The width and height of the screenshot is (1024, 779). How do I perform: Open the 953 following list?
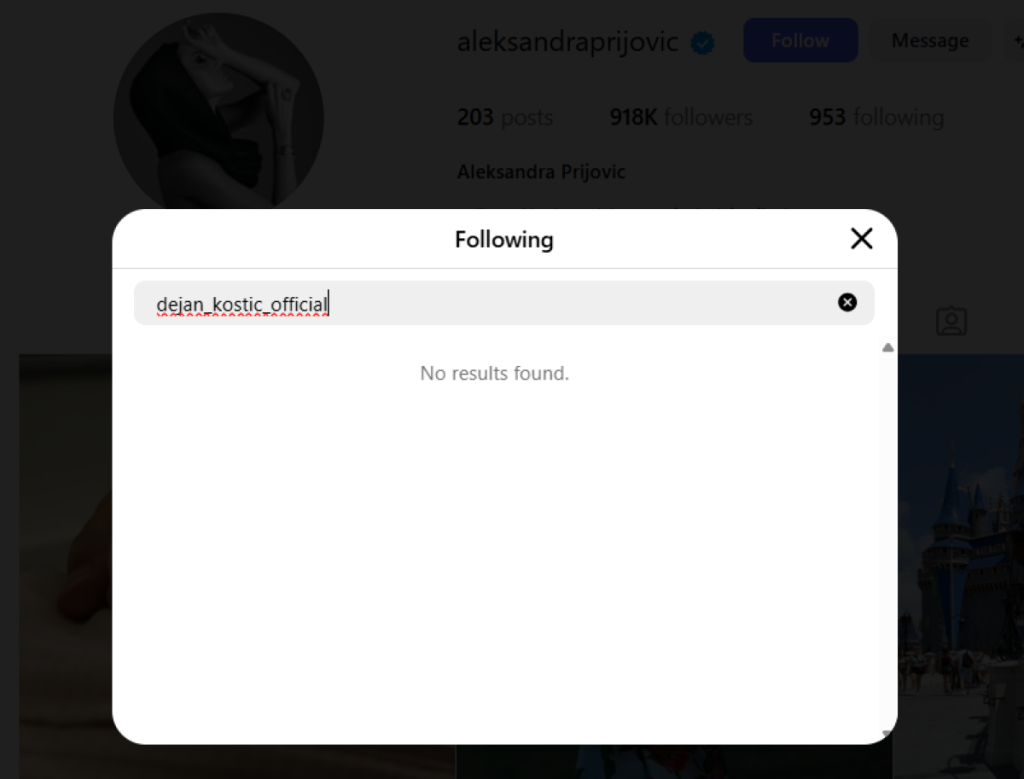pyautogui.click(x=876, y=117)
